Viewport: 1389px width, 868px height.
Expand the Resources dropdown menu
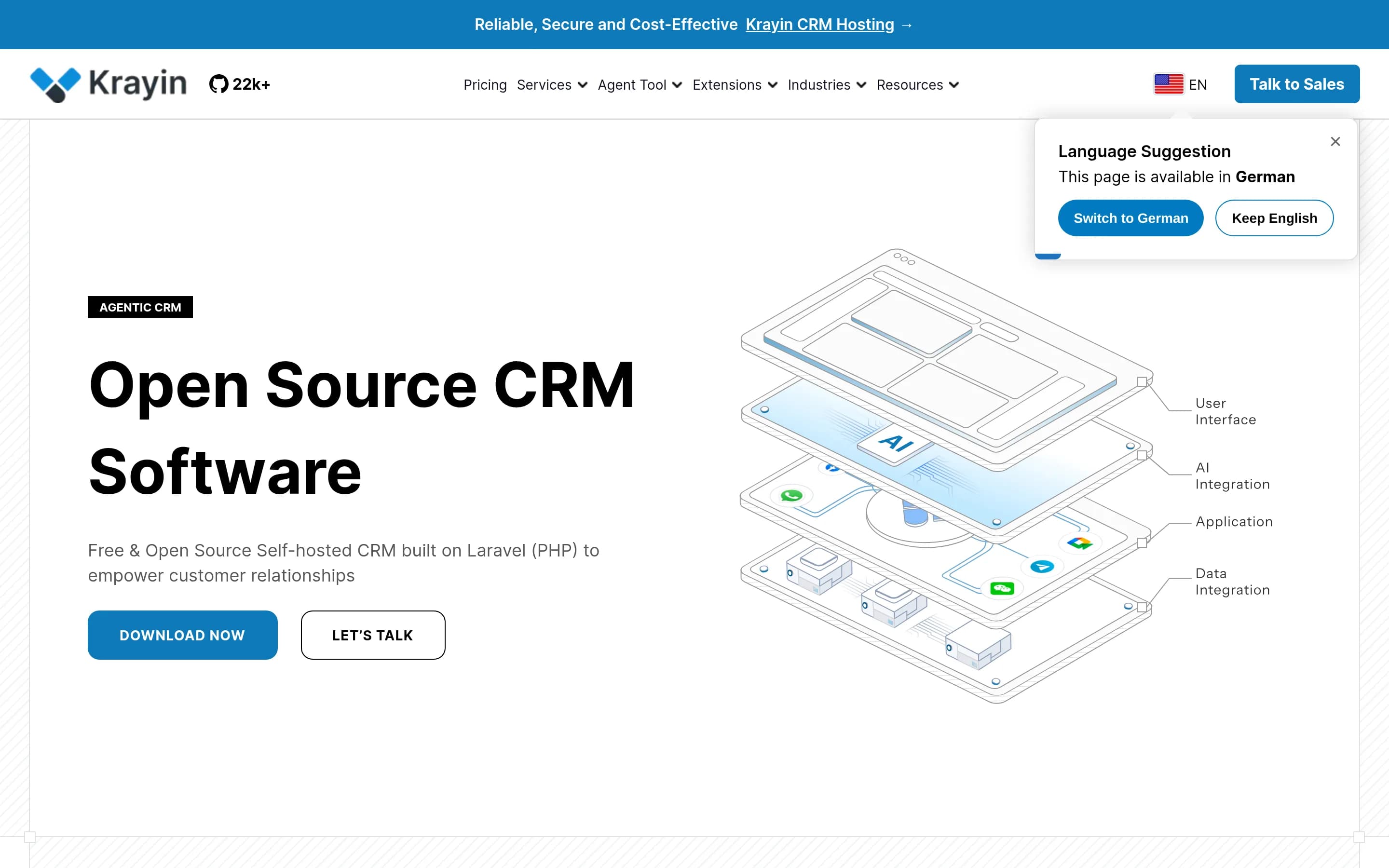click(x=918, y=85)
